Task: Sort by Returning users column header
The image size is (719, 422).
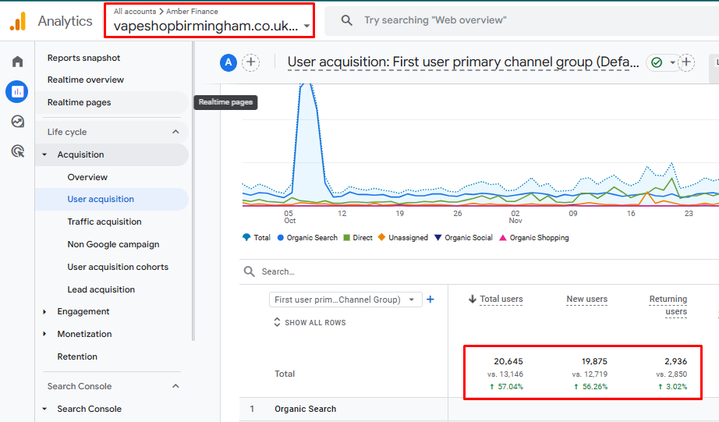Action: tap(668, 305)
